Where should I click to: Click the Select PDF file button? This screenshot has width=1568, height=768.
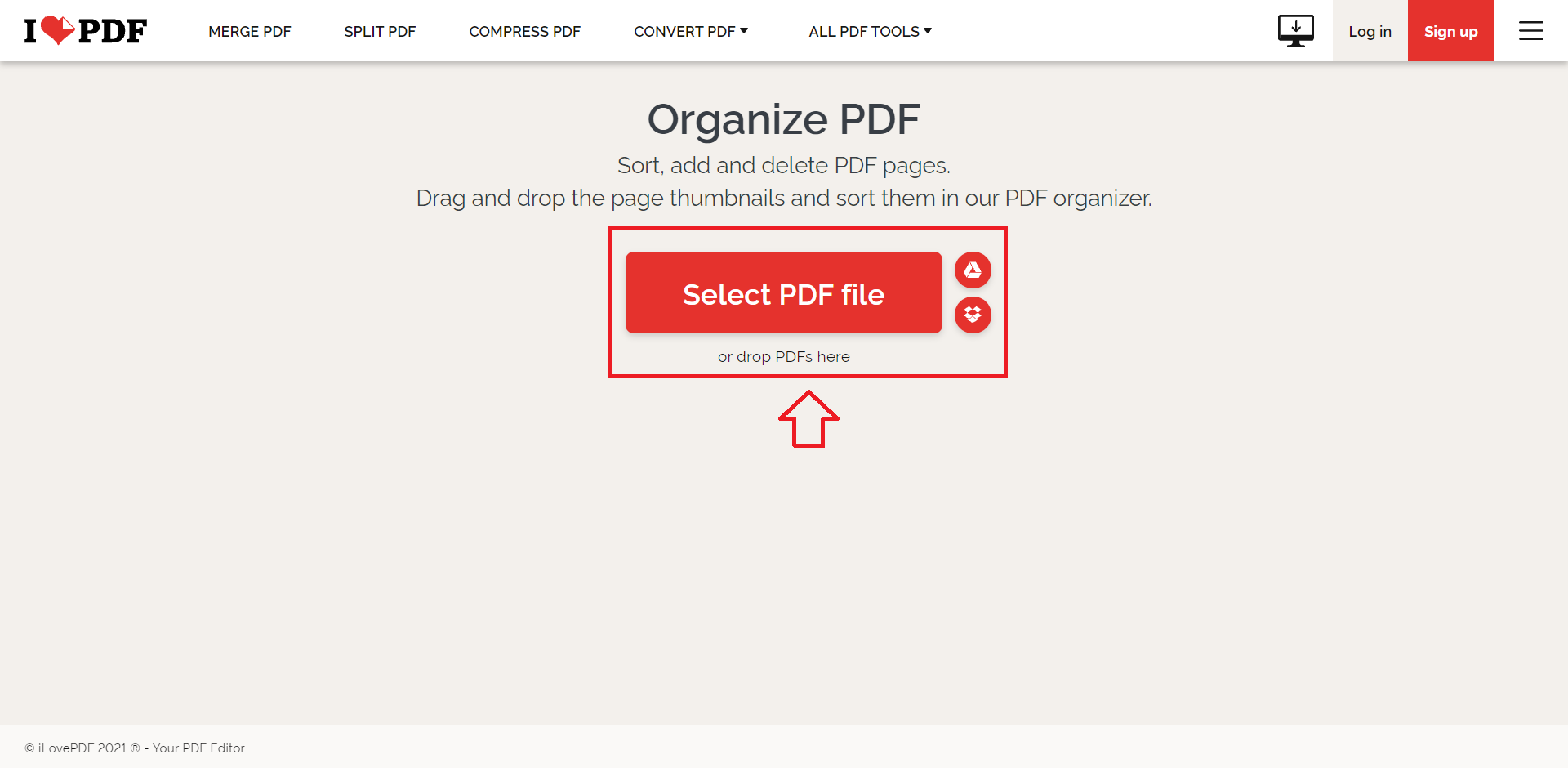point(784,292)
